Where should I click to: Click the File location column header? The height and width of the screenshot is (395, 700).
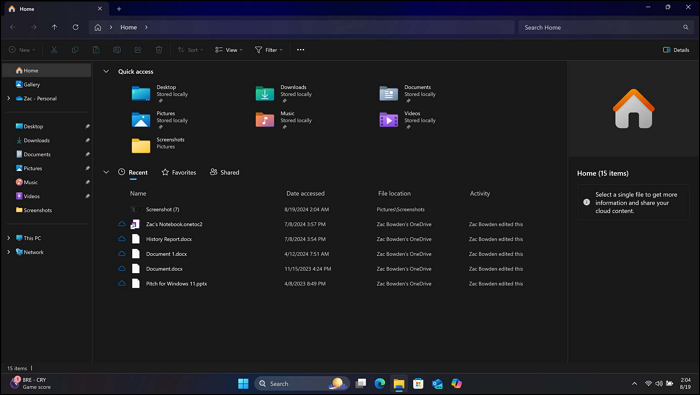pyautogui.click(x=394, y=193)
